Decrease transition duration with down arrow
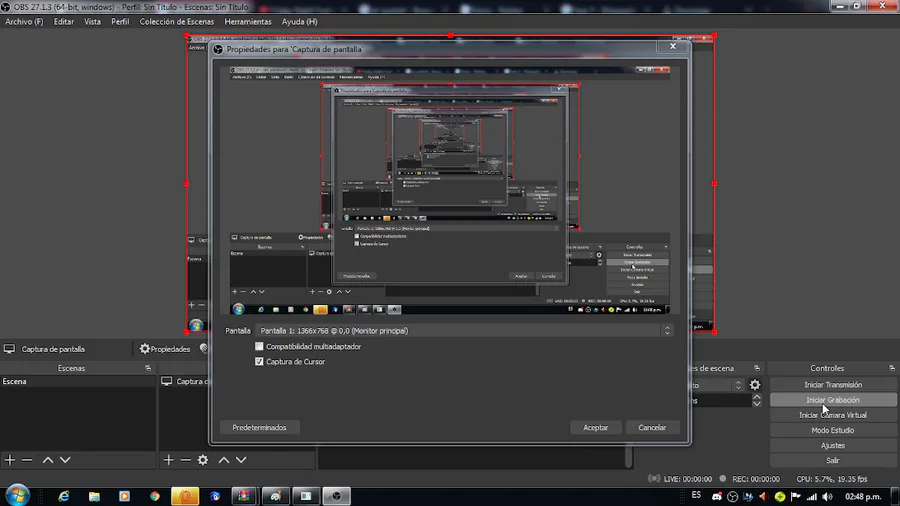 757,404
